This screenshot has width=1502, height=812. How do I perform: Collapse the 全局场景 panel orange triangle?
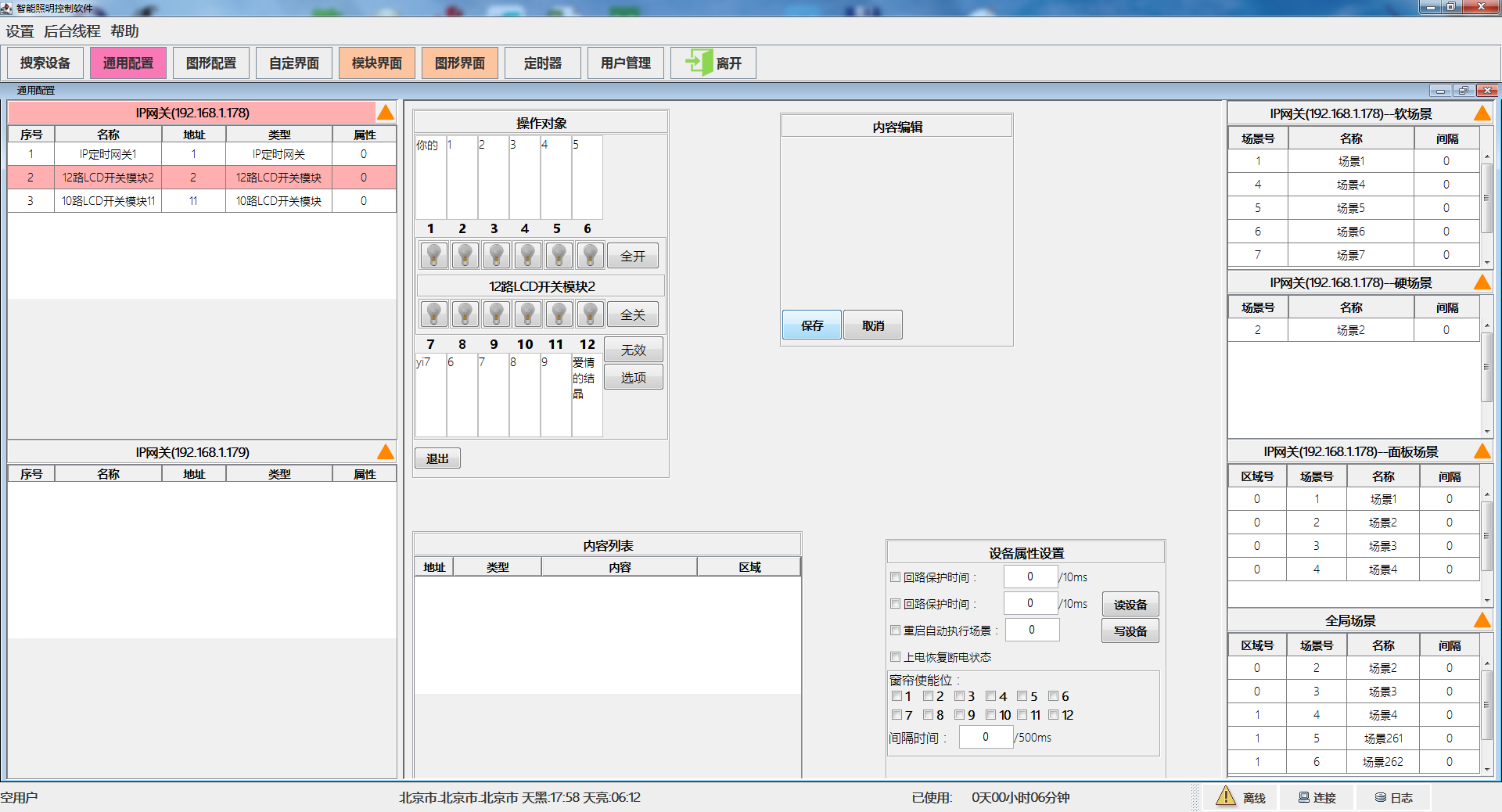(x=1482, y=620)
